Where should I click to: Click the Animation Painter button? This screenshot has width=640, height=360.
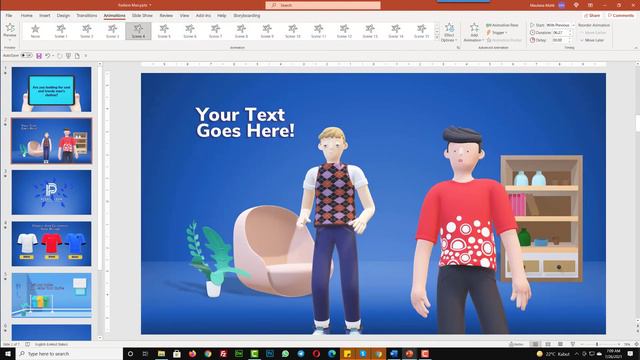point(504,40)
